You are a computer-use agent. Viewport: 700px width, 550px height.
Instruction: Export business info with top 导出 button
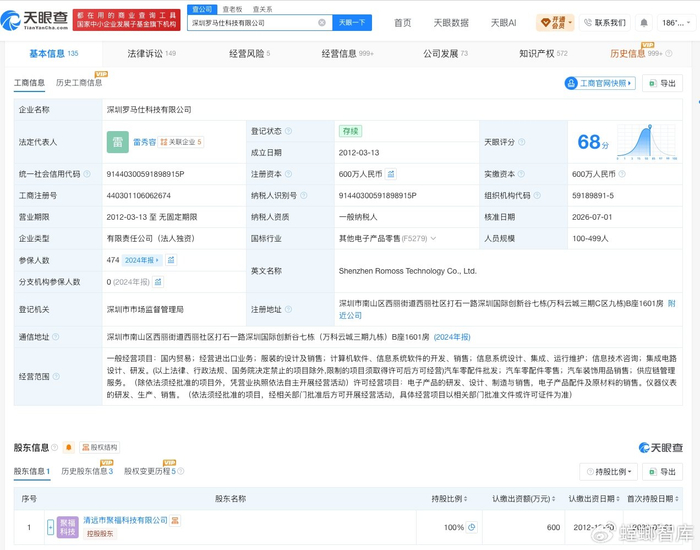tap(662, 83)
